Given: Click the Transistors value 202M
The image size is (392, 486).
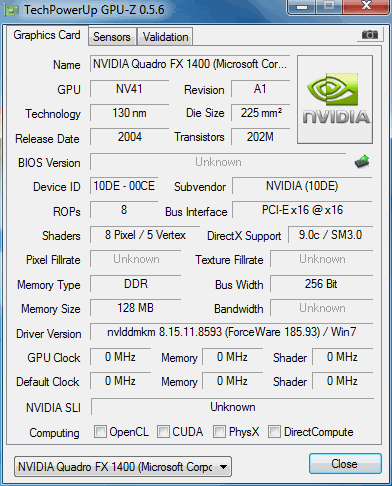Looking at the screenshot, I should click(x=260, y=137).
